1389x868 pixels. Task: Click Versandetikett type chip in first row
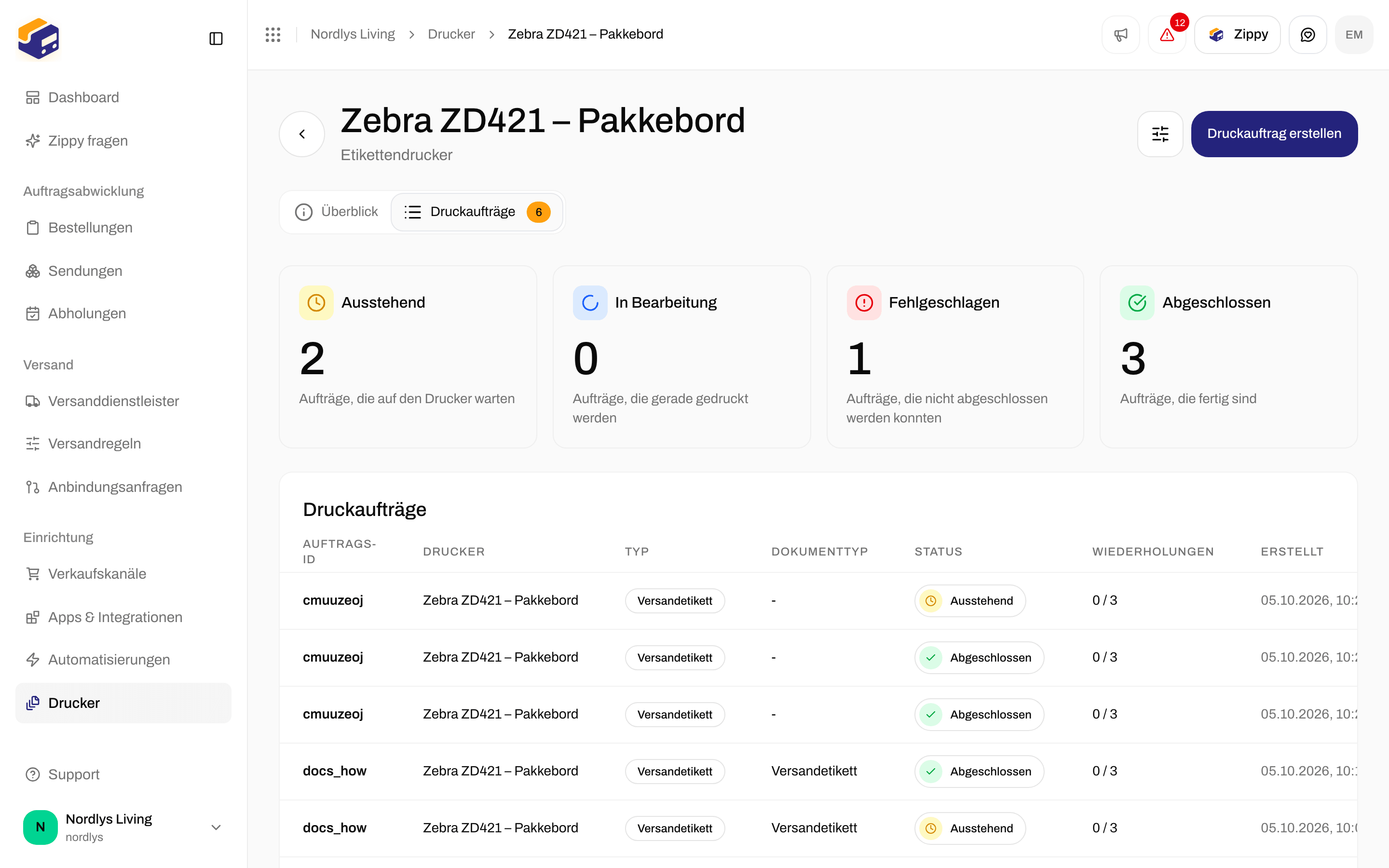pos(675,601)
